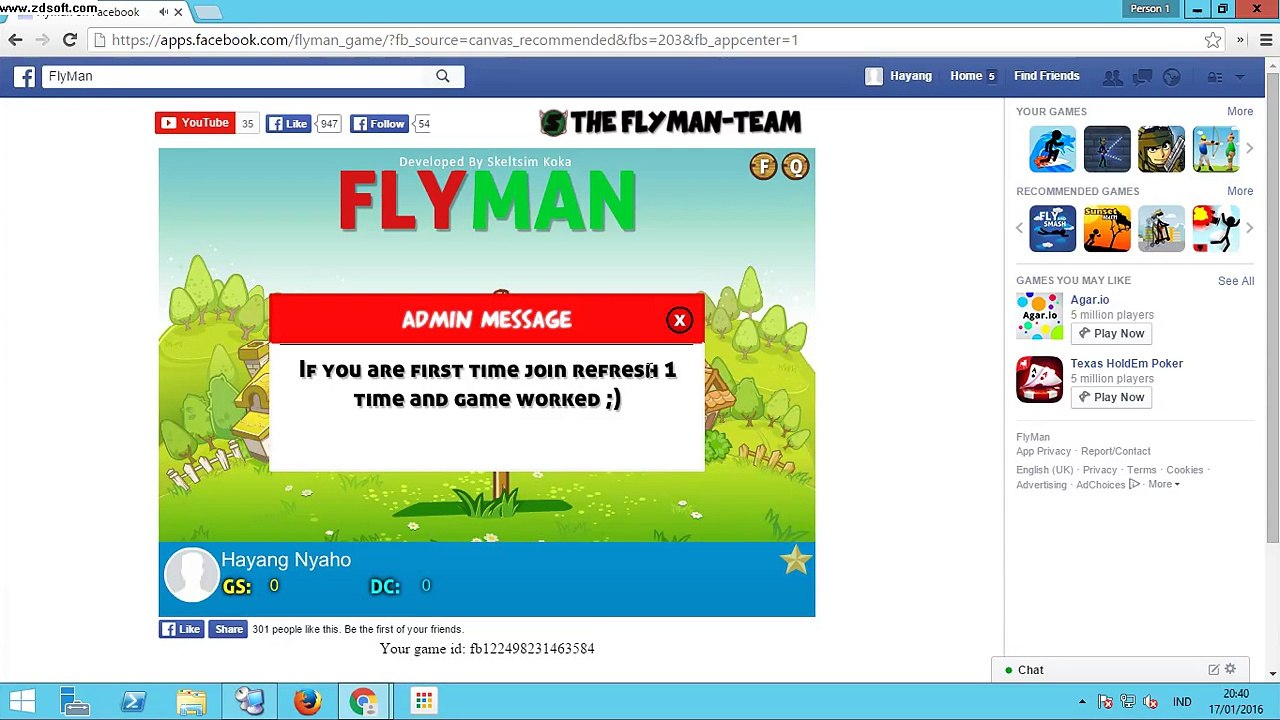1280x720 pixels.
Task: Bookmark this page with the star icon
Action: 1213,40
